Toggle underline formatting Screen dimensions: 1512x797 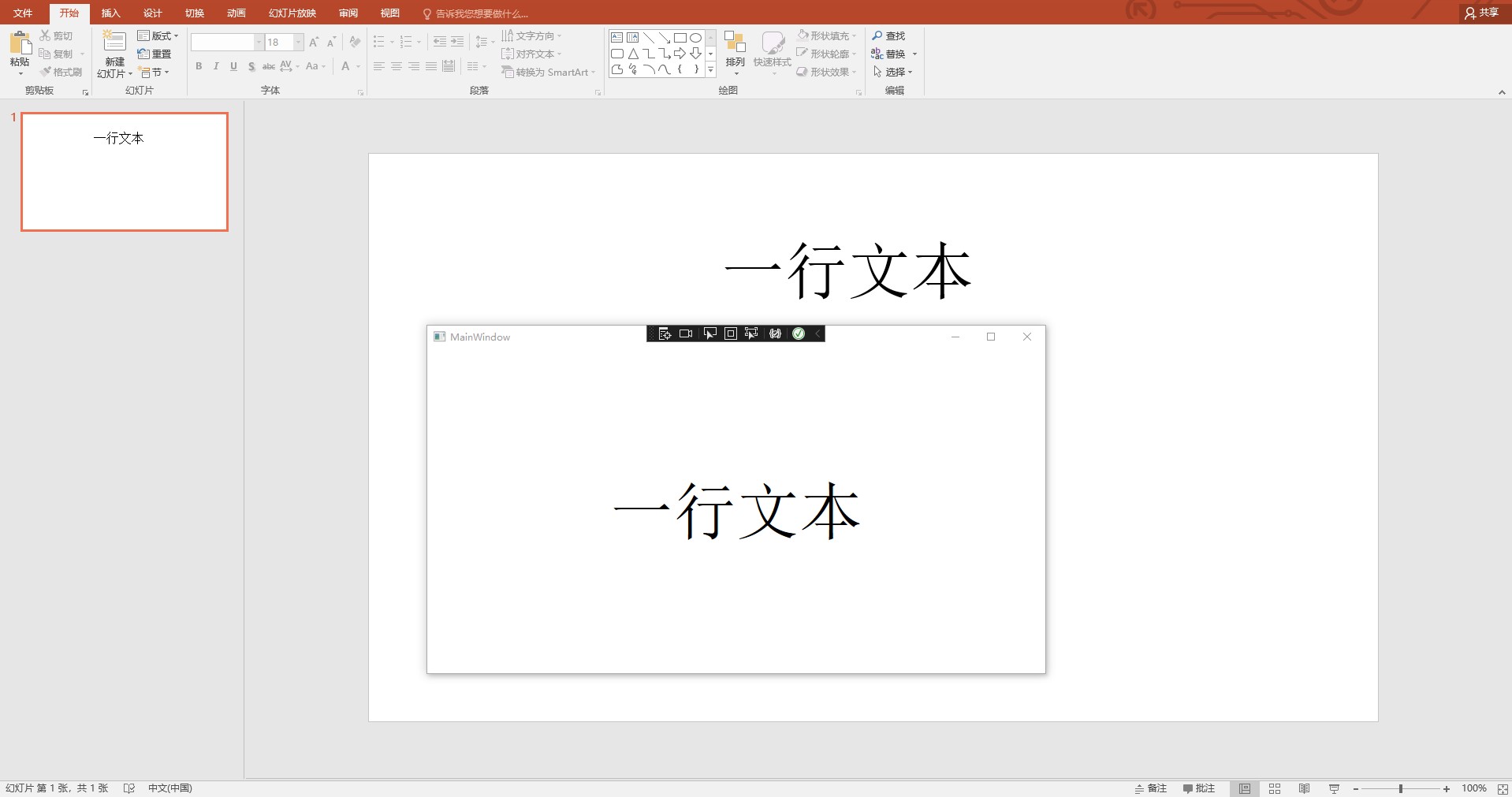(x=233, y=66)
